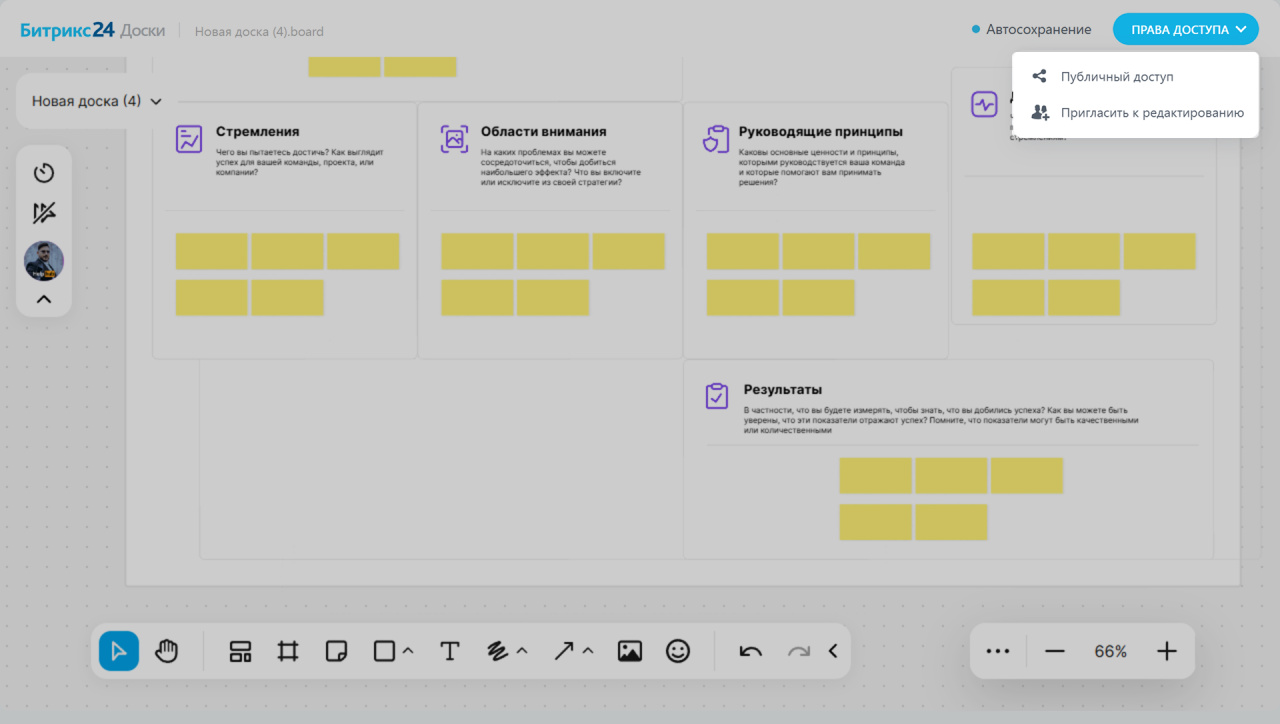The width and height of the screenshot is (1280, 724).
Task: Undo the last action
Action: [751, 651]
